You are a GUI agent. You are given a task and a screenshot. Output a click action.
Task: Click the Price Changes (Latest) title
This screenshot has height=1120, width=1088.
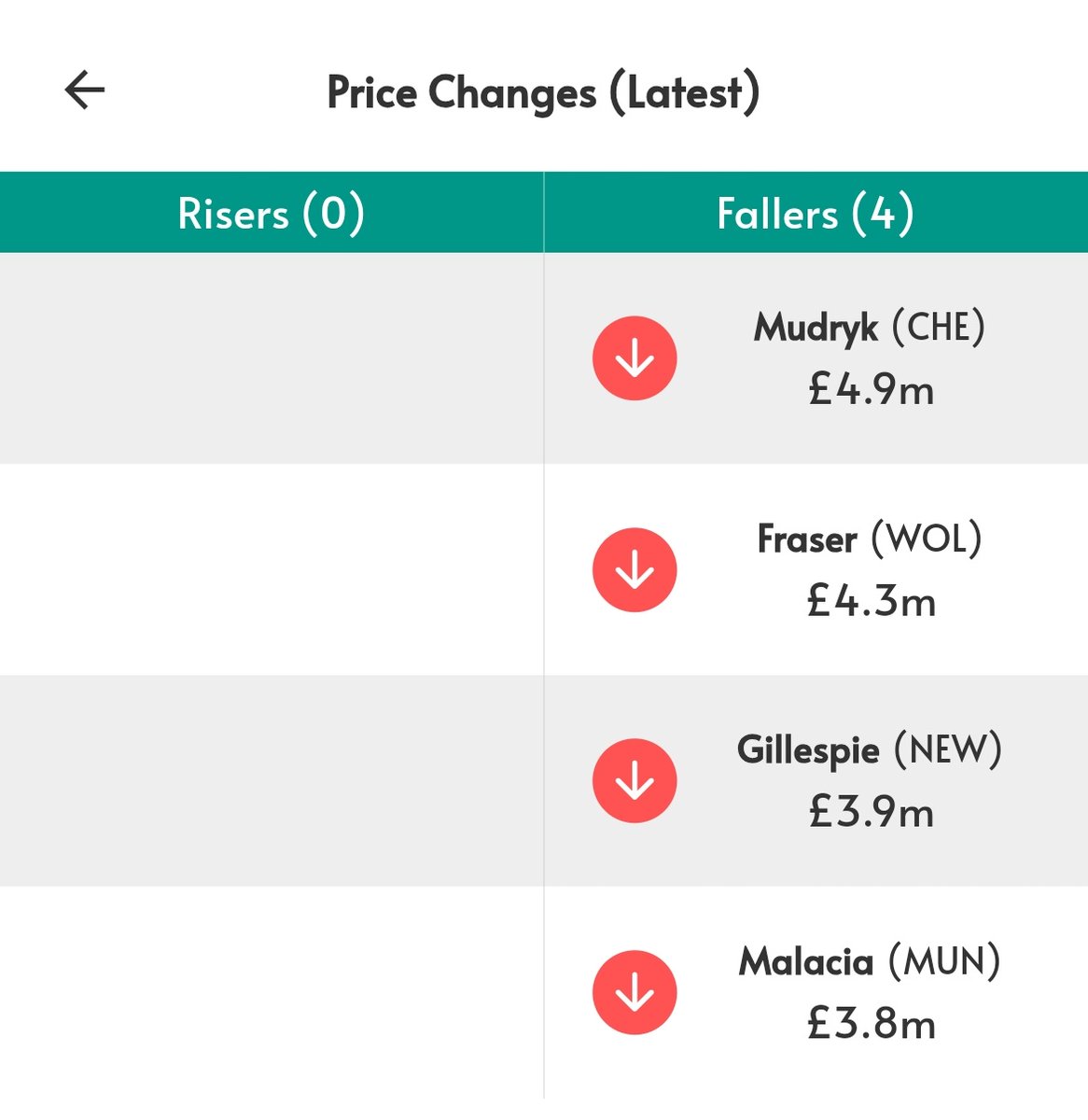coord(544,92)
